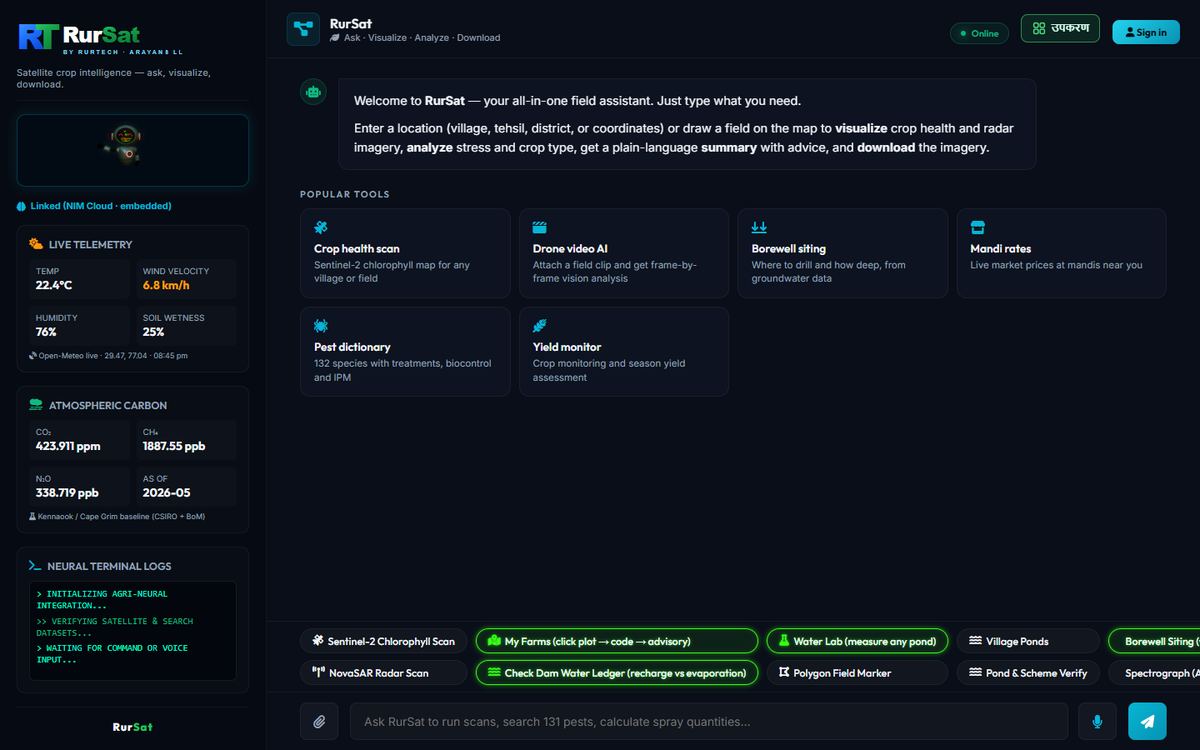The image size is (1200, 750).
Task: Click the Drone video AI clapperboard icon
Action: point(540,228)
